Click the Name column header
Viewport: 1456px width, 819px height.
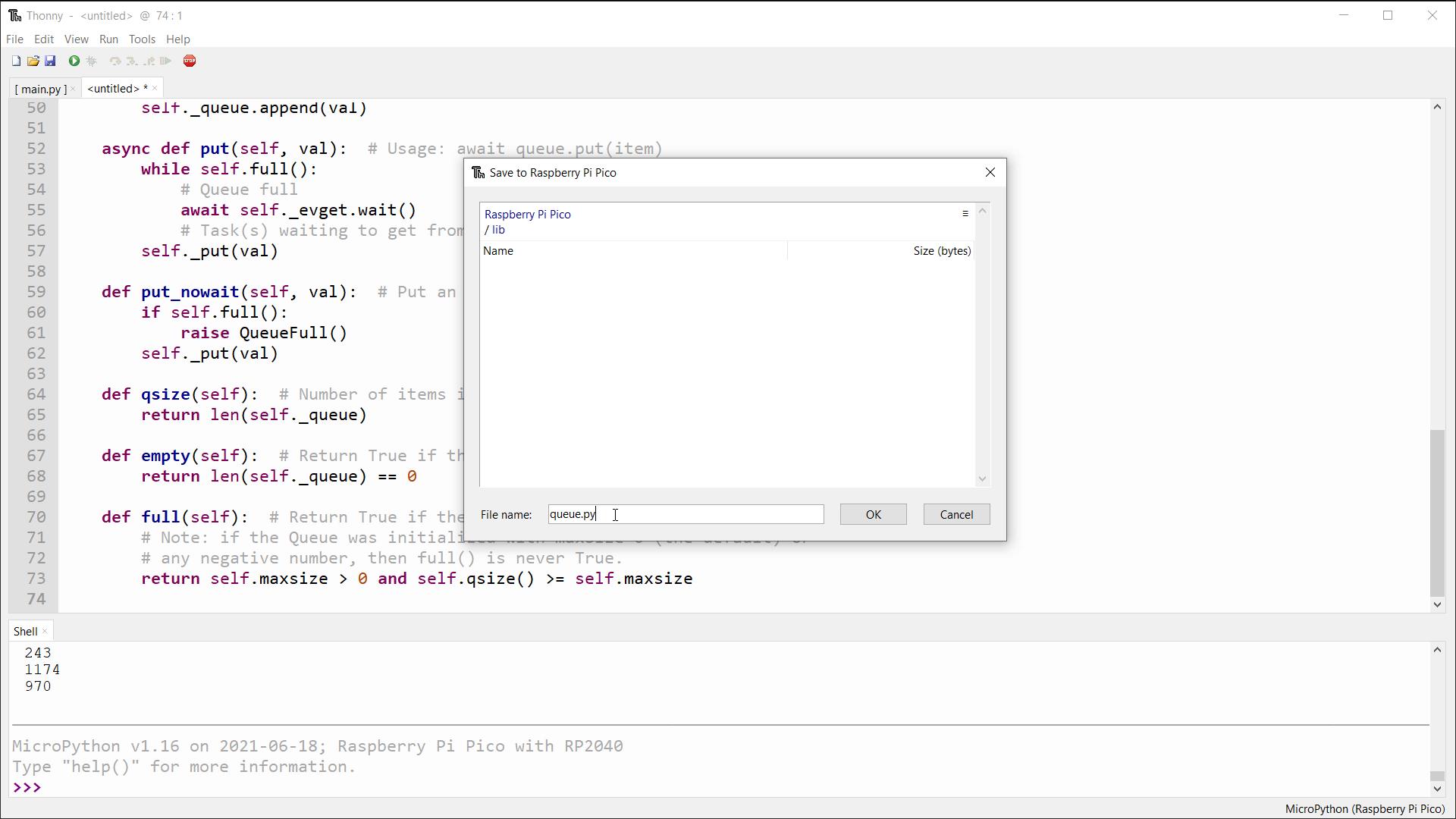[498, 251]
